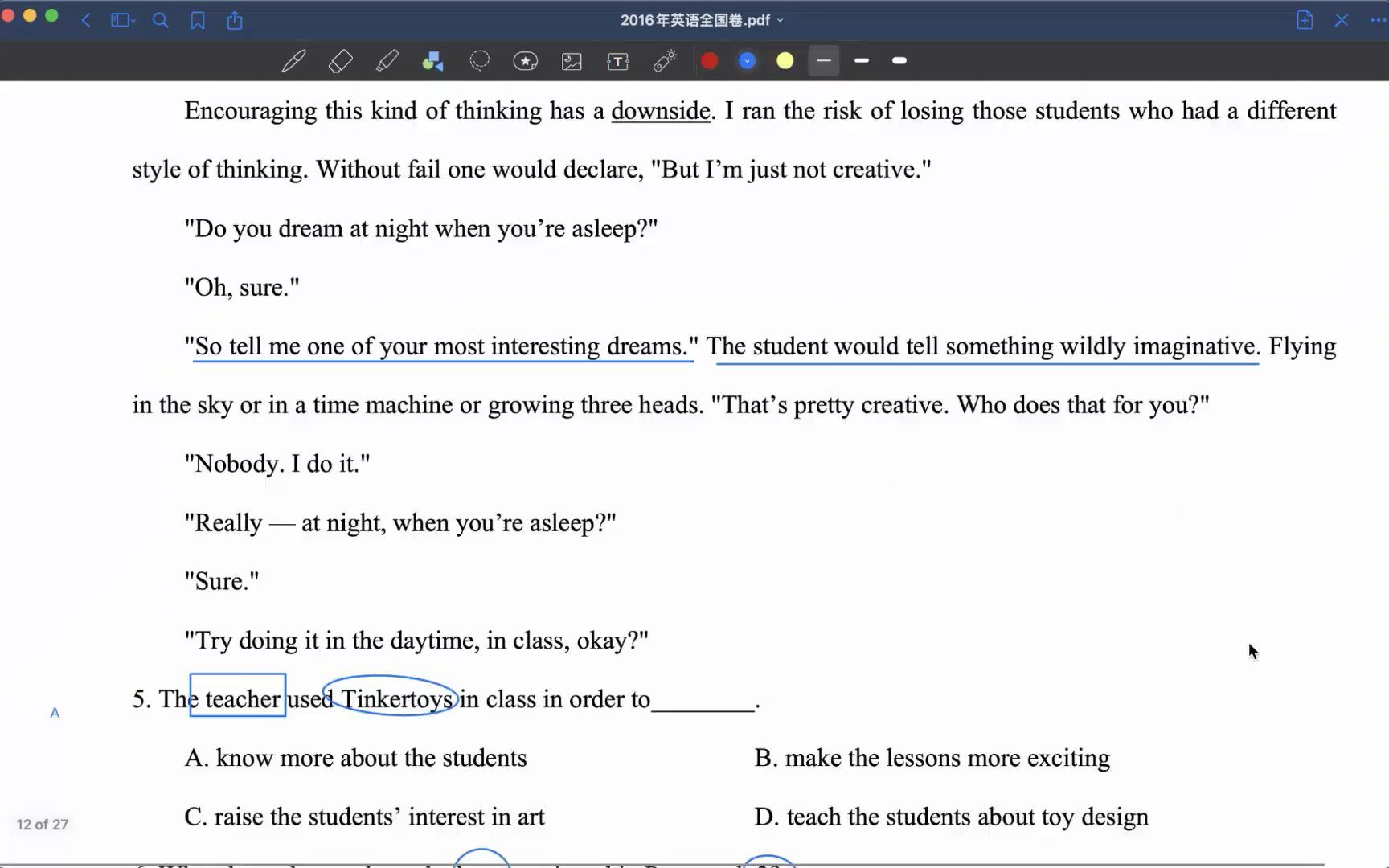
Task: Select the Pen tool
Action: pos(293,61)
